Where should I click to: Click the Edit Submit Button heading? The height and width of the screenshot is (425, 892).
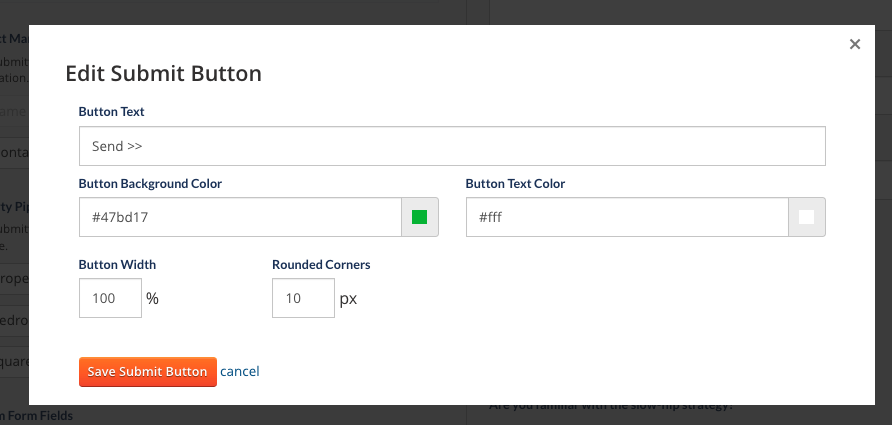pyautogui.click(x=163, y=74)
